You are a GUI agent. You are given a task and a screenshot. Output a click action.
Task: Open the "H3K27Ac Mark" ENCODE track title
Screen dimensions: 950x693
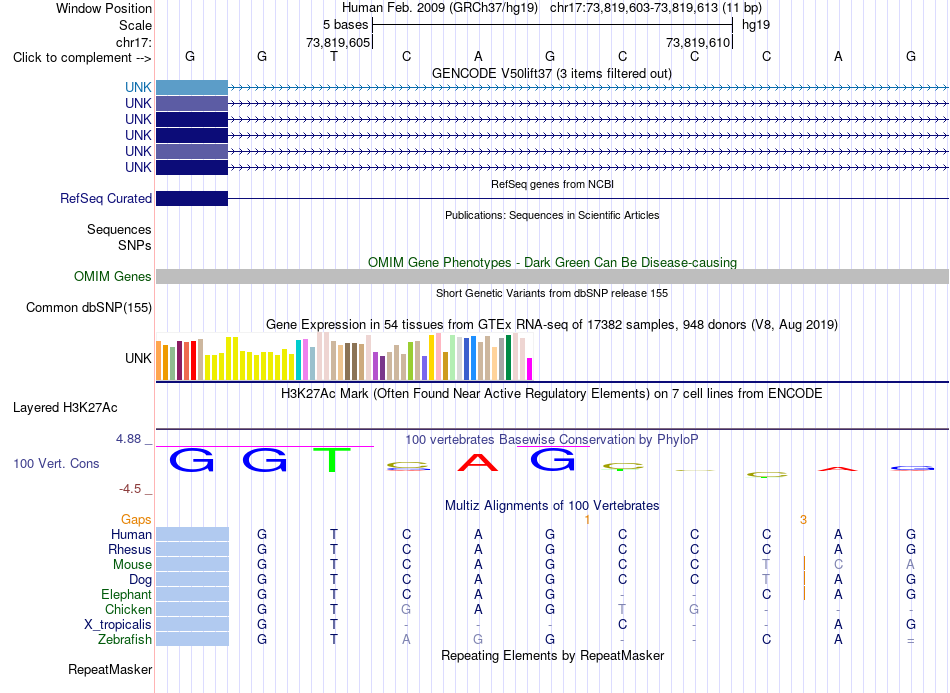(551, 394)
